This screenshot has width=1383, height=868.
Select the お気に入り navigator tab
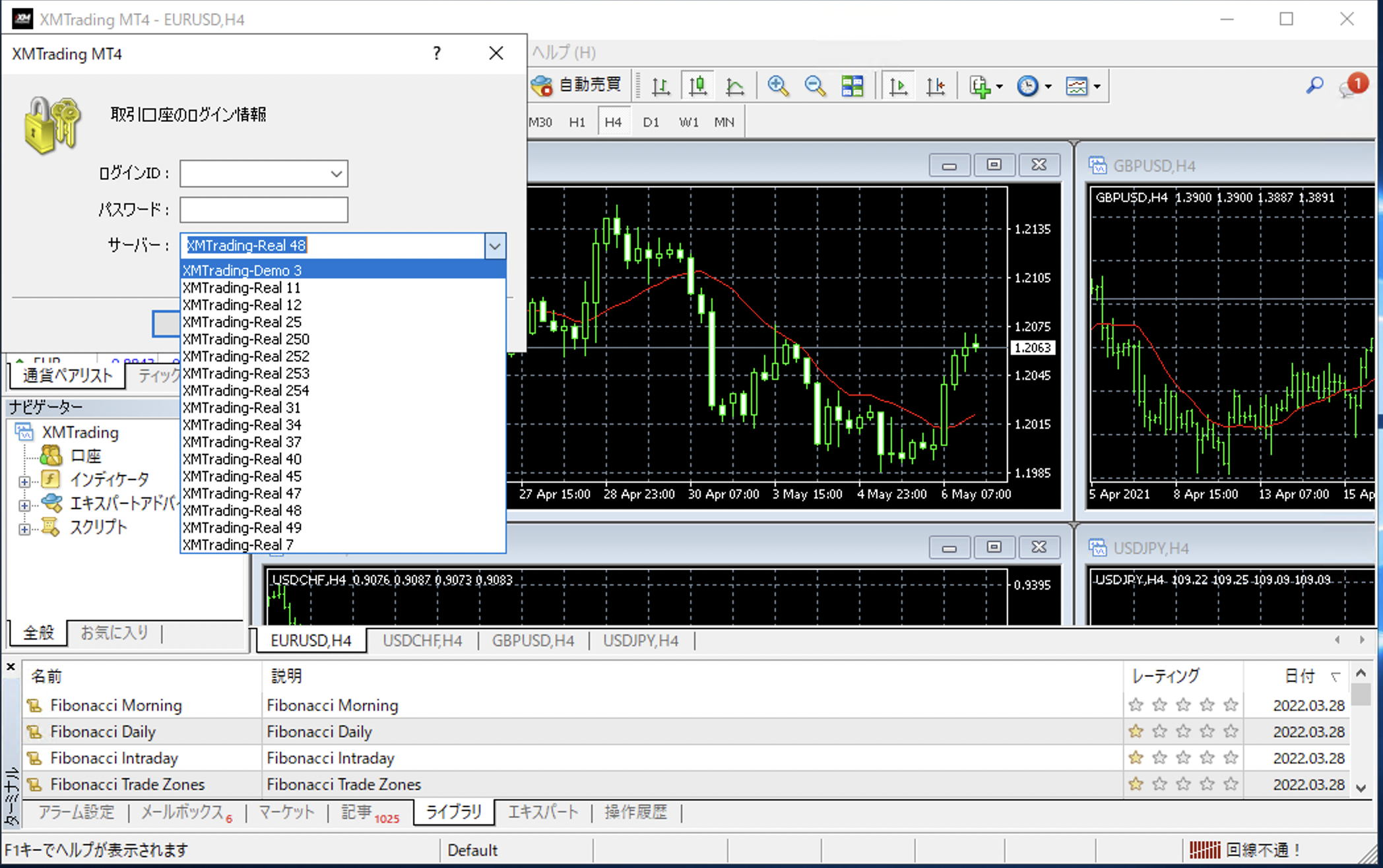point(113,633)
